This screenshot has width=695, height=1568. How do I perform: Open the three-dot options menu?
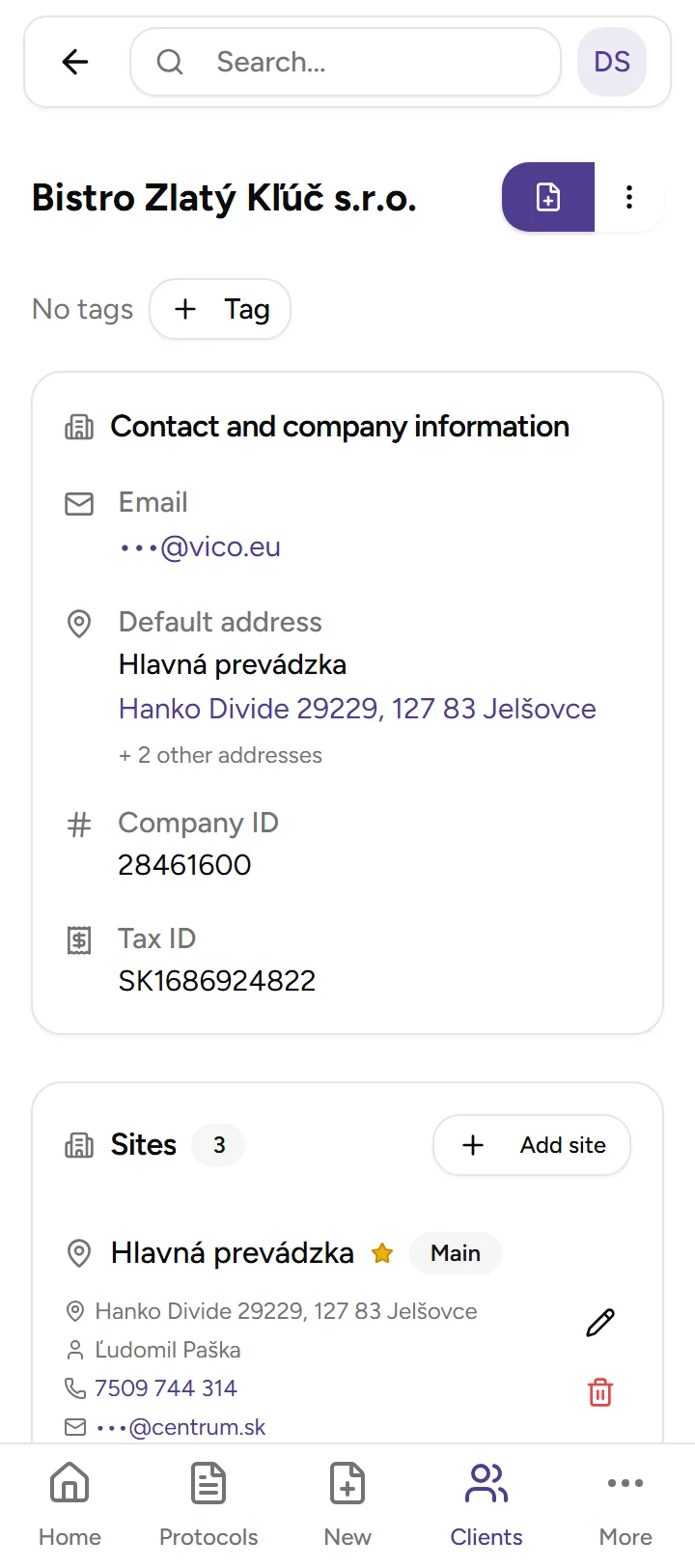629,197
